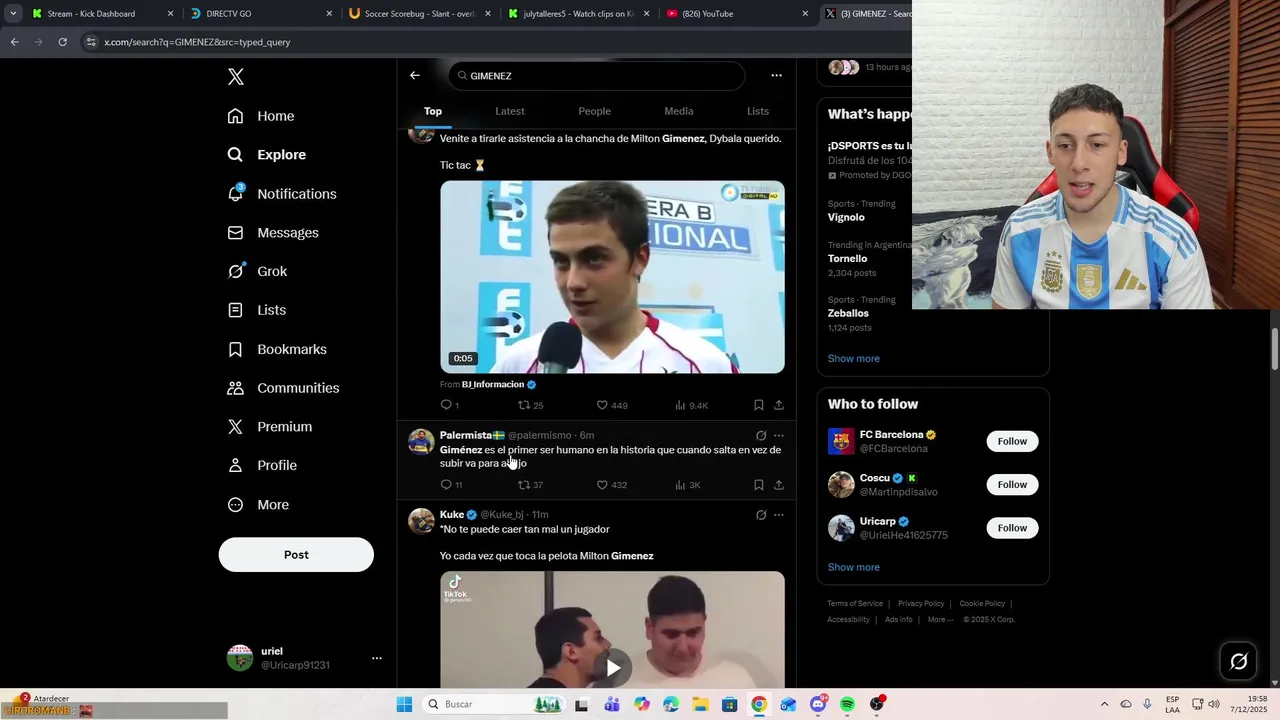Share the Dybala video post
This screenshot has height=720, width=1280.
[779, 405]
